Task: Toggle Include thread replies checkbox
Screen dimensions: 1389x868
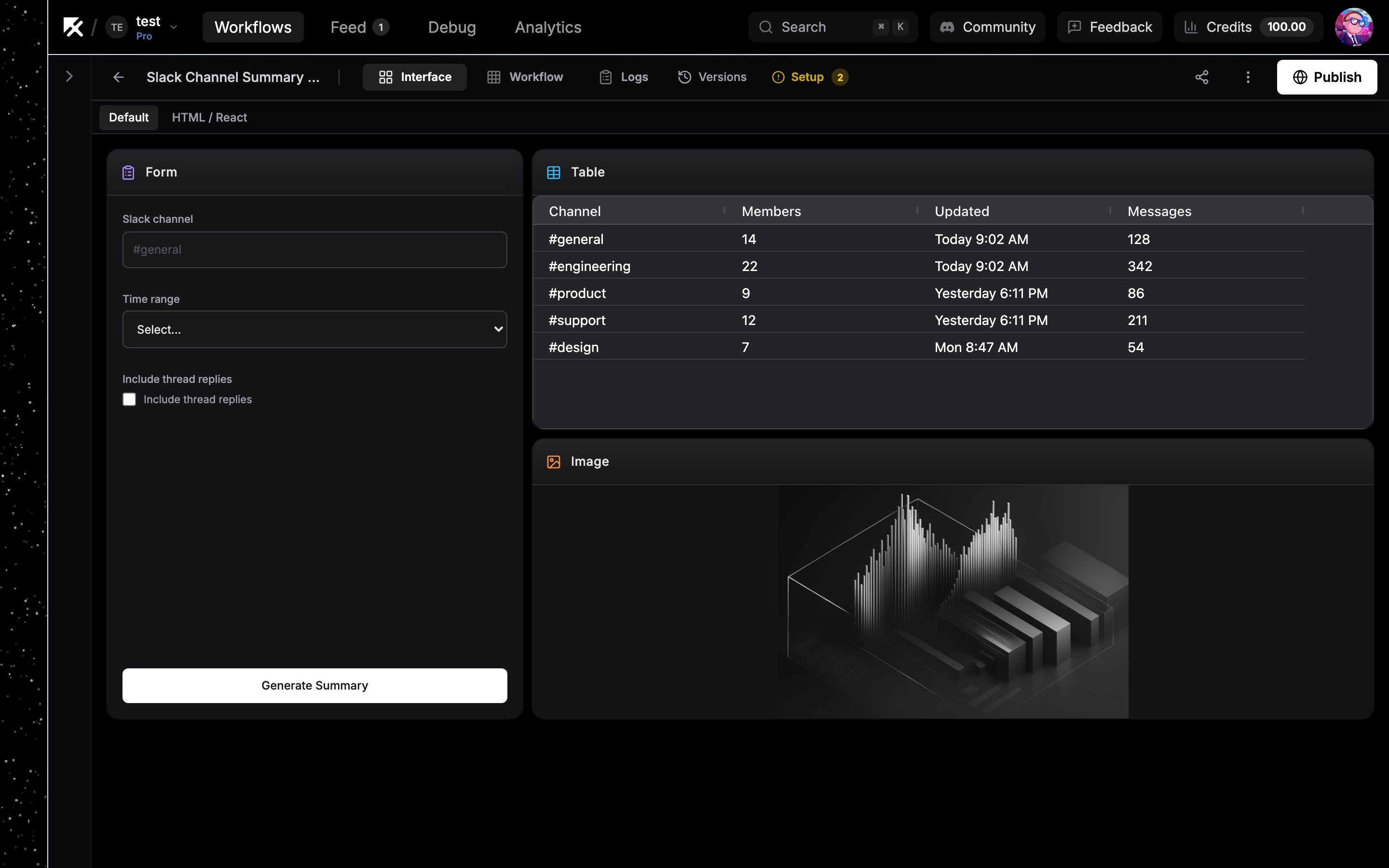Action: pos(129,400)
